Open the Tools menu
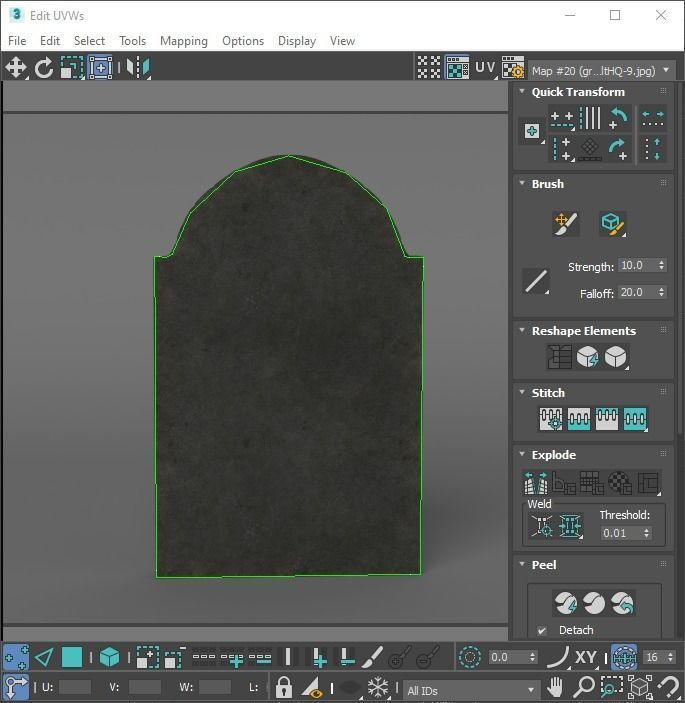 [132, 41]
